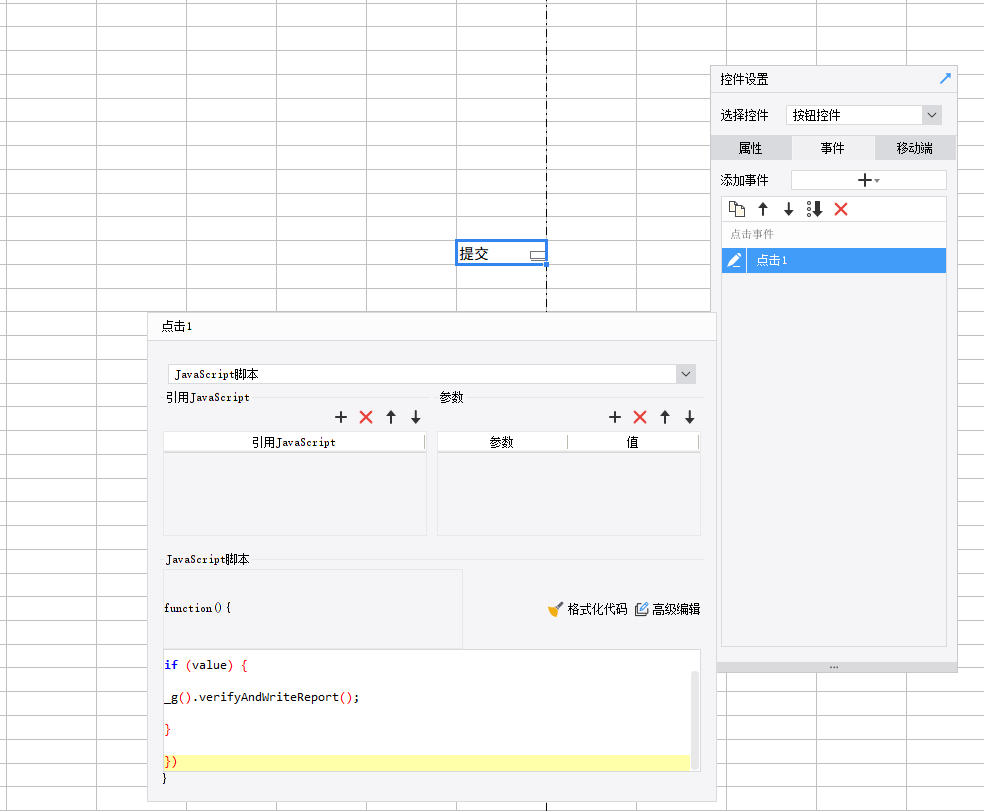Add a new 参数 row with plus icon
The width and height of the screenshot is (984, 811).
point(615,417)
